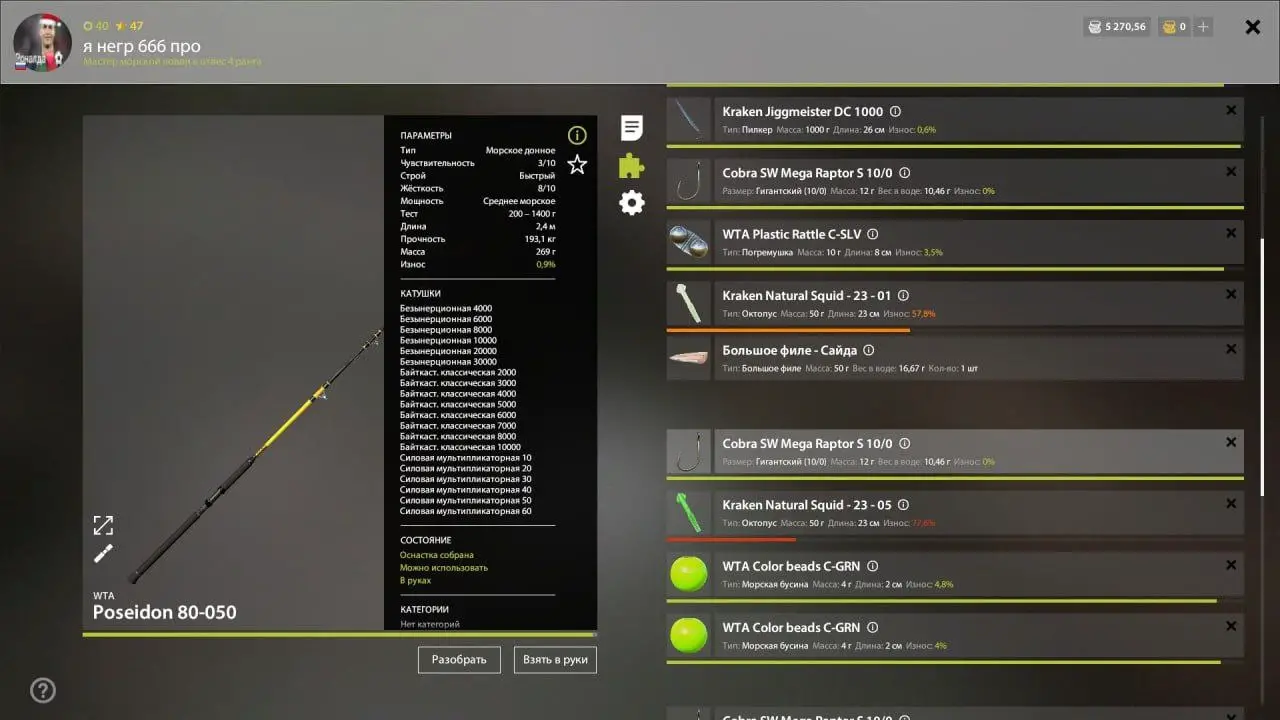This screenshot has width=1280, height=720.
Task: Click Kraken Jiggmeister pilker thumbnail
Action: click(689, 120)
